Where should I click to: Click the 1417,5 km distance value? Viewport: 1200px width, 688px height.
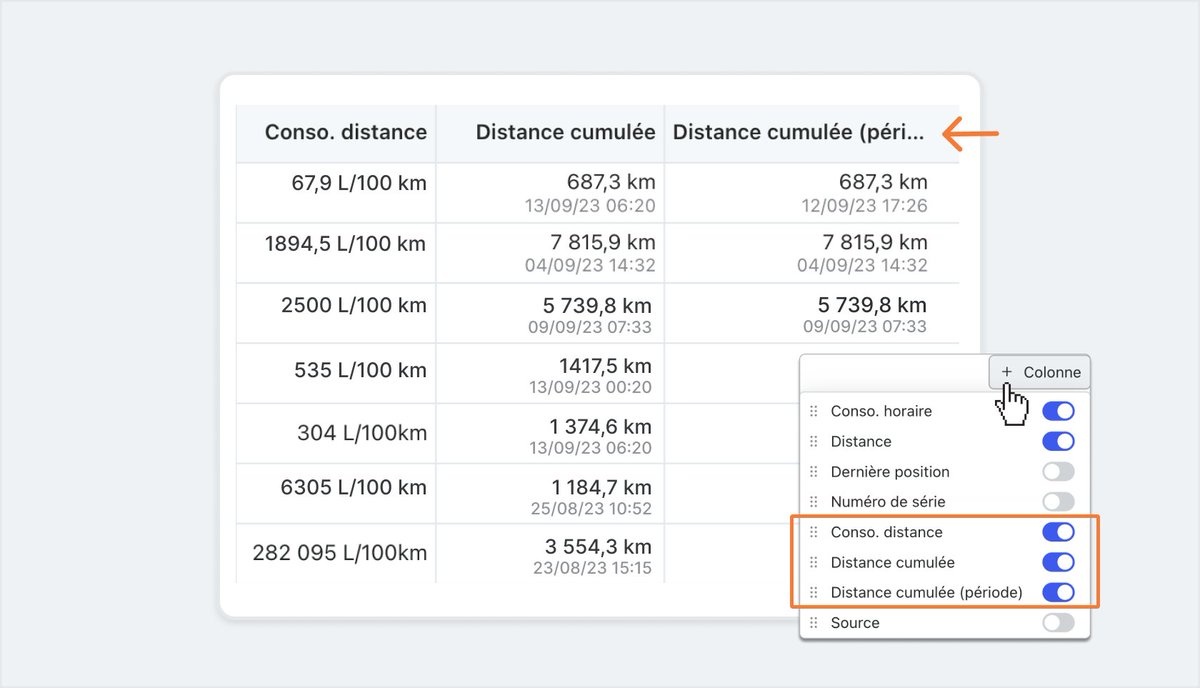(x=605, y=365)
